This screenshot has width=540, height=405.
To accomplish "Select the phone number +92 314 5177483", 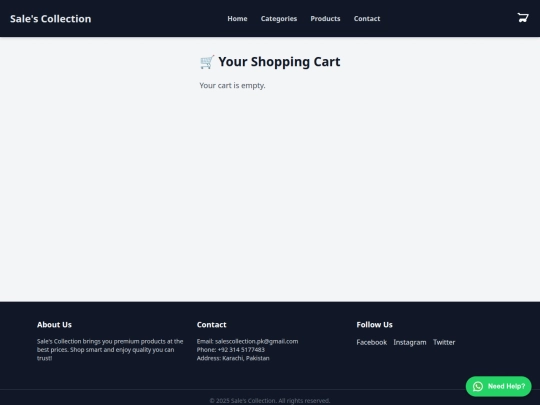I will (241, 350).
